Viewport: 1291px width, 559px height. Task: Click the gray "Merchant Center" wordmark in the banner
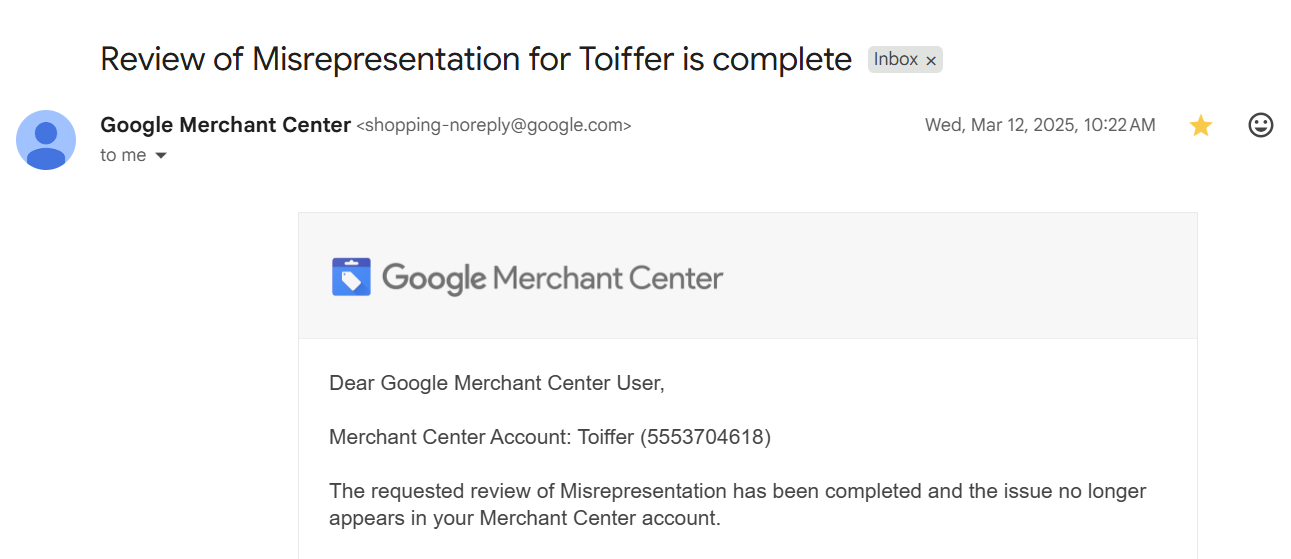pyautogui.click(x=608, y=278)
